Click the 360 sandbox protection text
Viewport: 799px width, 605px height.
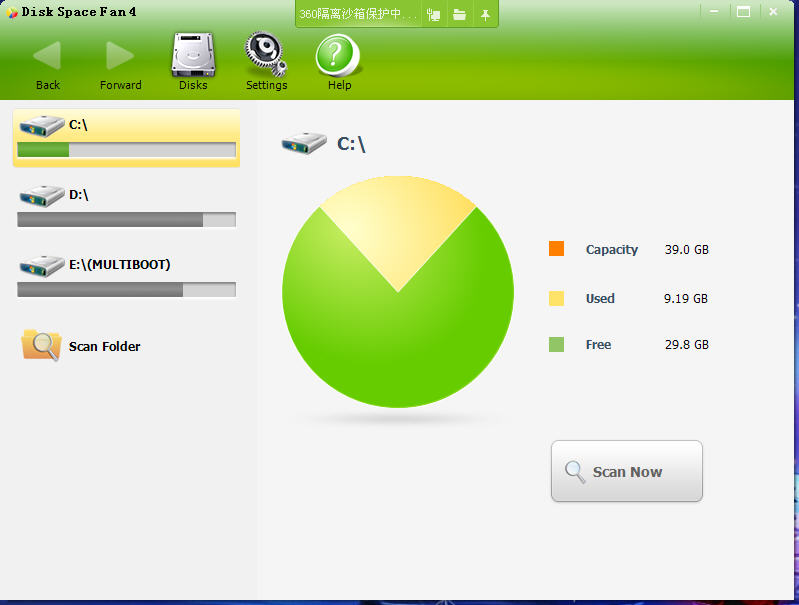(358, 14)
